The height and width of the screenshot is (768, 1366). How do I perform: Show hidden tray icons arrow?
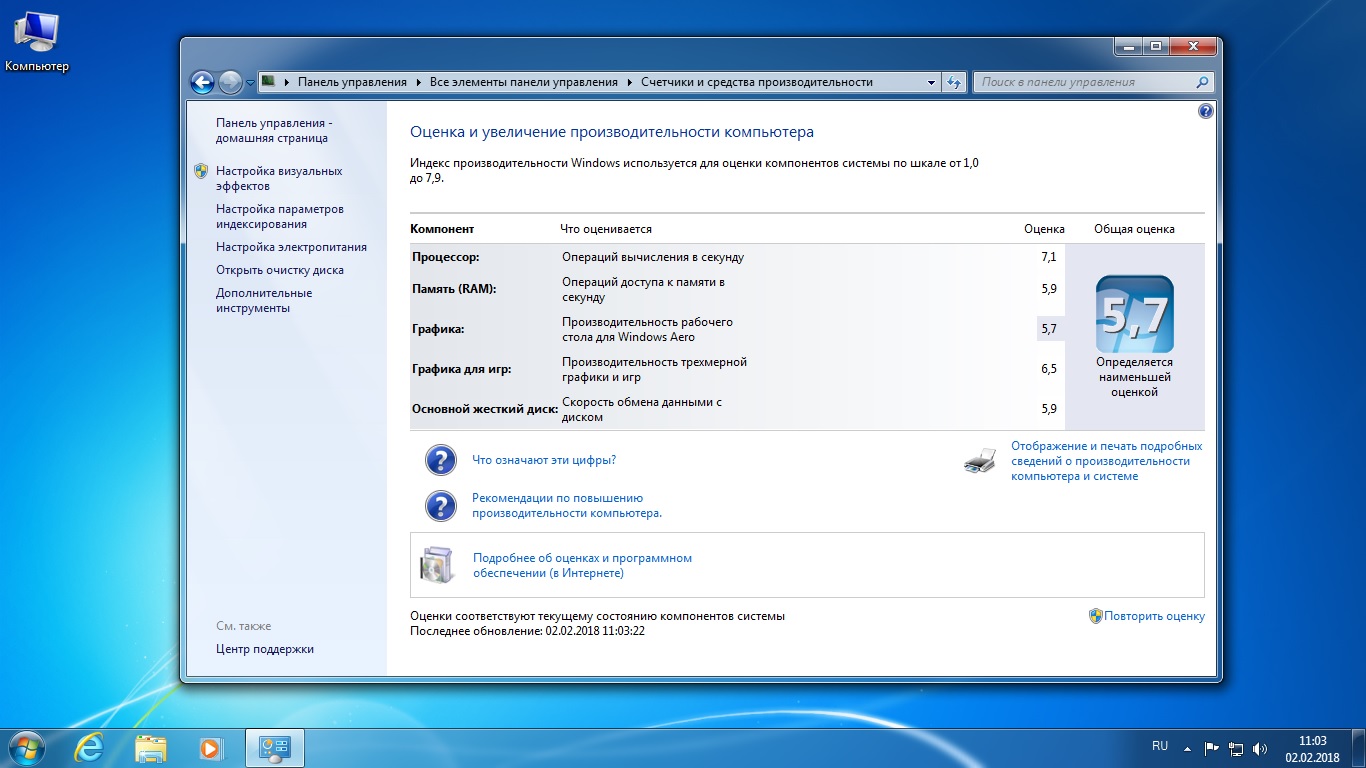(x=1187, y=748)
